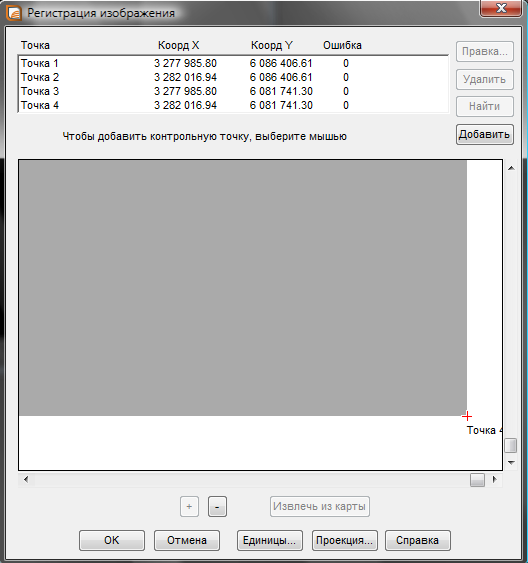Click the Добавить button
The height and width of the screenshot is (563, 528).
coord(485,135)
